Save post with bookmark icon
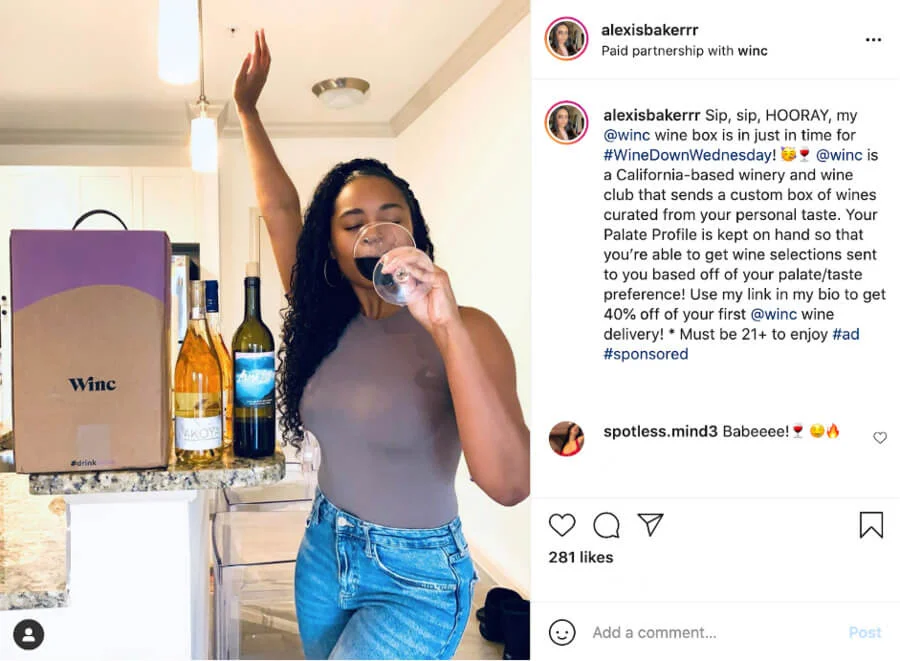 (871, 524)
